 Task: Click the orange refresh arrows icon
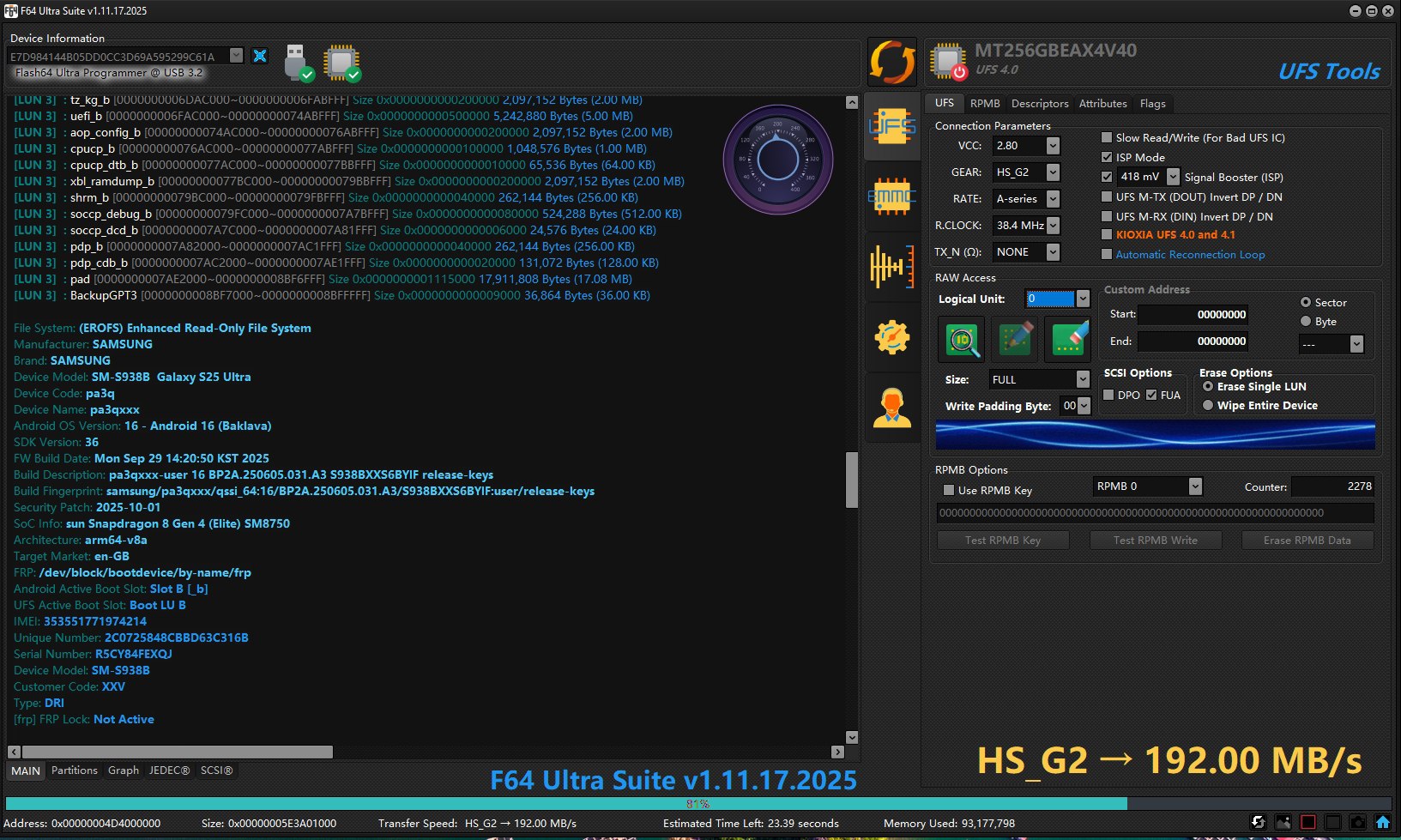(x=892, y=62)
